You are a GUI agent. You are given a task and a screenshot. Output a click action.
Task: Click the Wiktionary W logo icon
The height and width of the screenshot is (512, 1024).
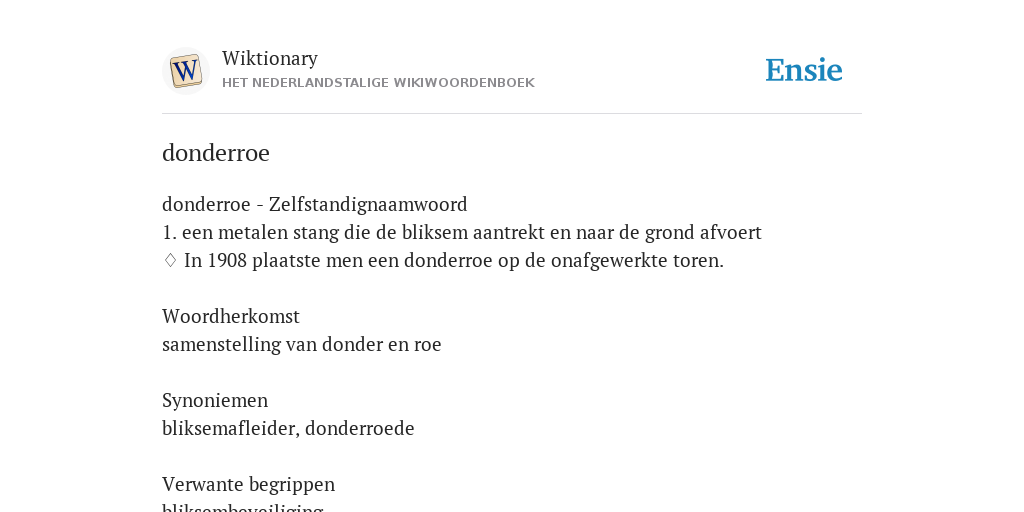(x=185, y=71)
